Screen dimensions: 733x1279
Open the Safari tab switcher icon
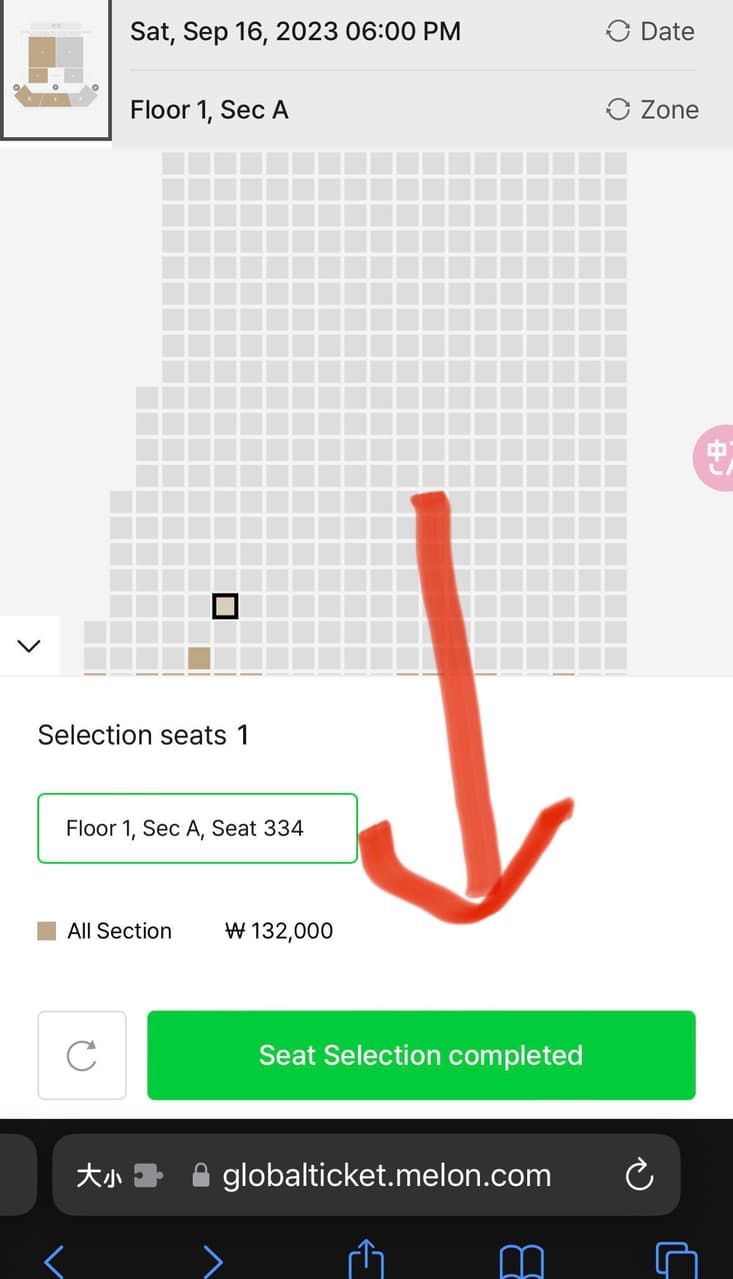(x=674, y=1262)
